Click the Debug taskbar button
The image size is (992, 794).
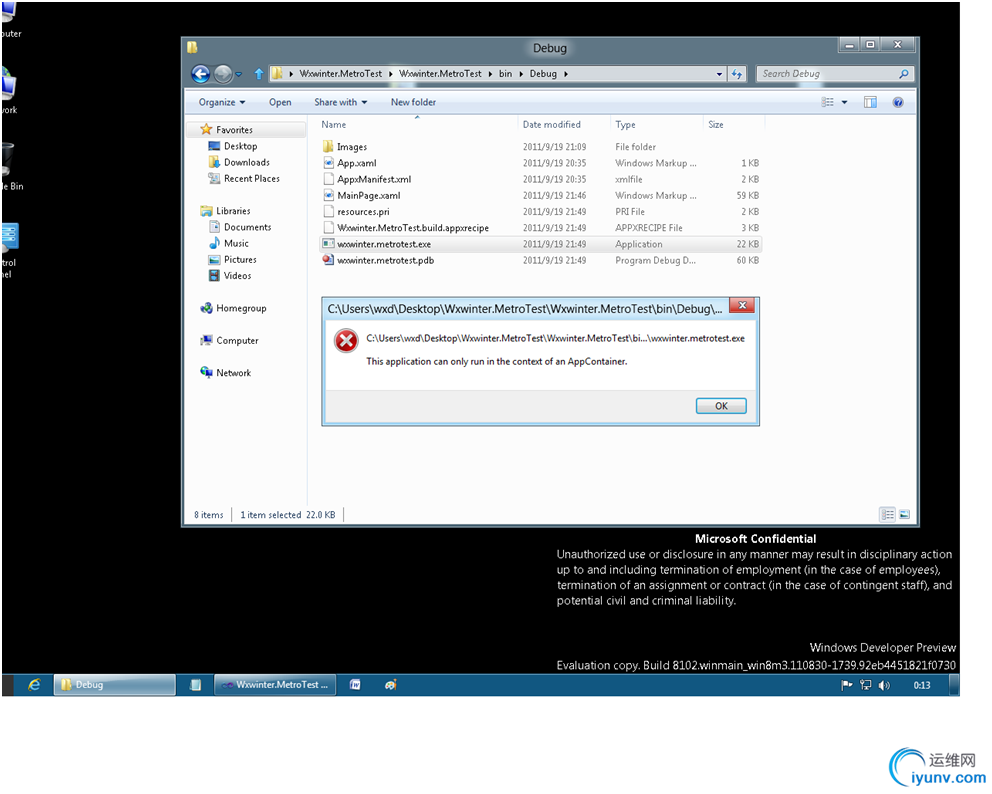114,685
